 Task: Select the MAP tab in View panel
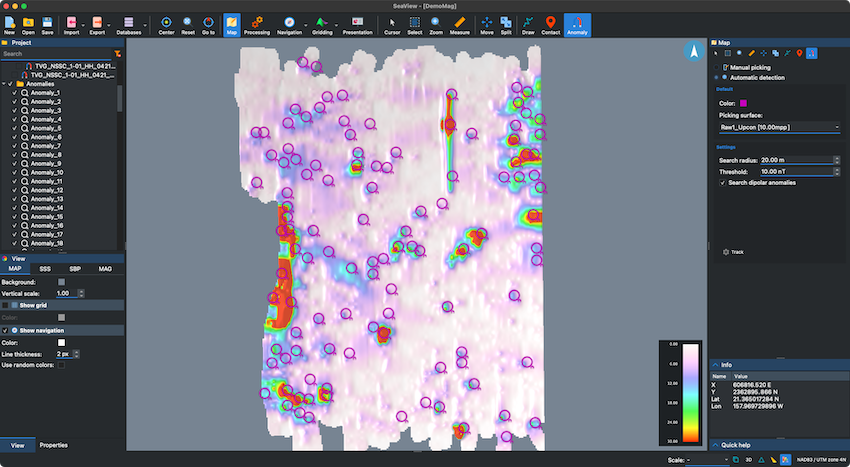pos(15,268)
